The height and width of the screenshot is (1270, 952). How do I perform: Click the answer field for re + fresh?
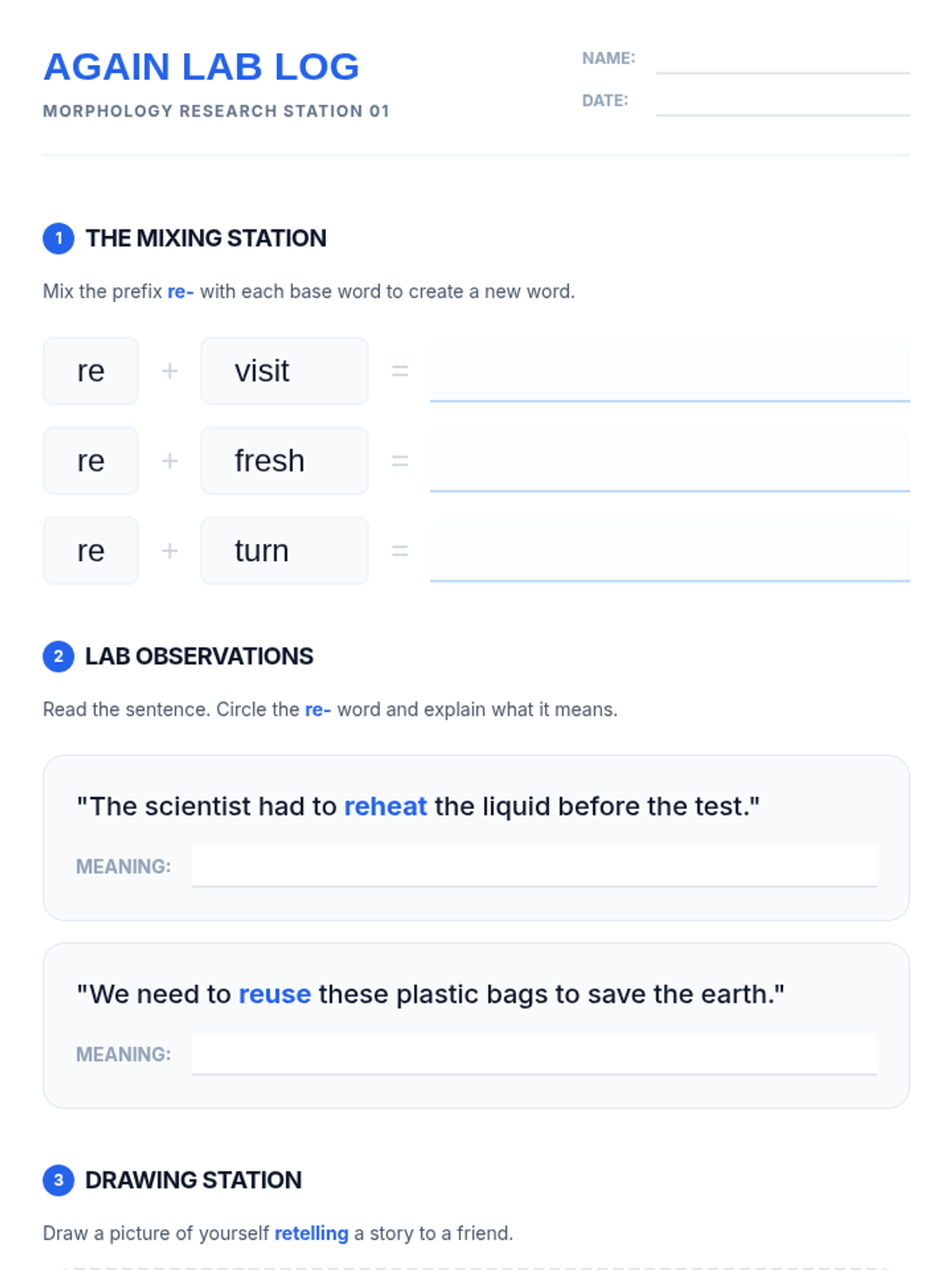pos(669,460)
